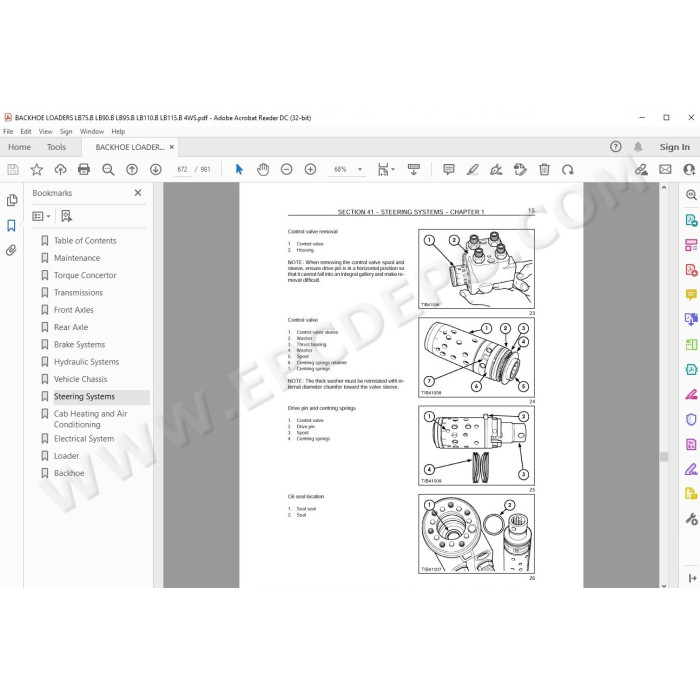Go to the next page arrow
The height and width of the screenshot is (700, 700).
[x=155, y=170]
